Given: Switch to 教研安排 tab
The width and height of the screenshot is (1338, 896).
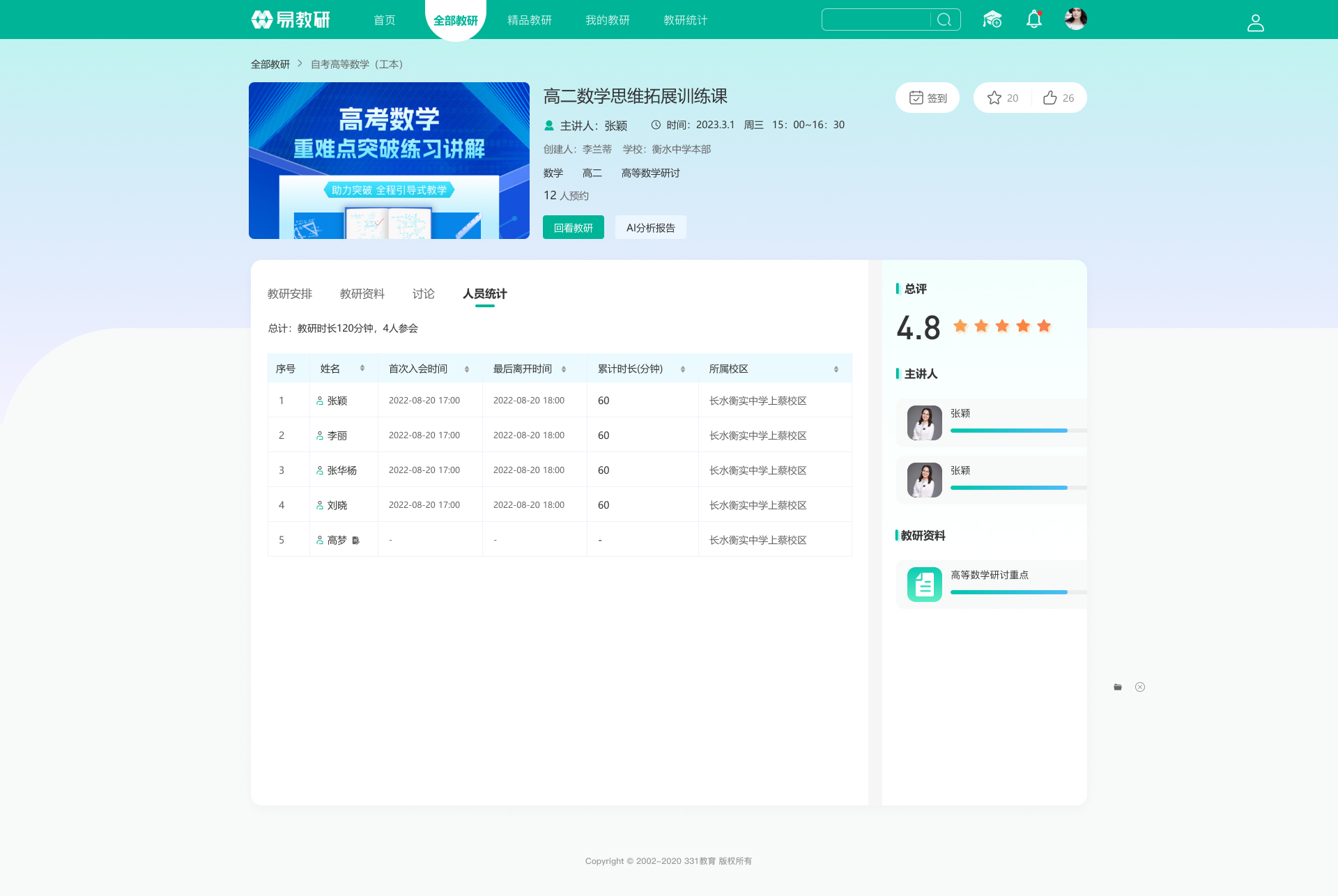Looking at the screenshot, I should pos(290,294).
